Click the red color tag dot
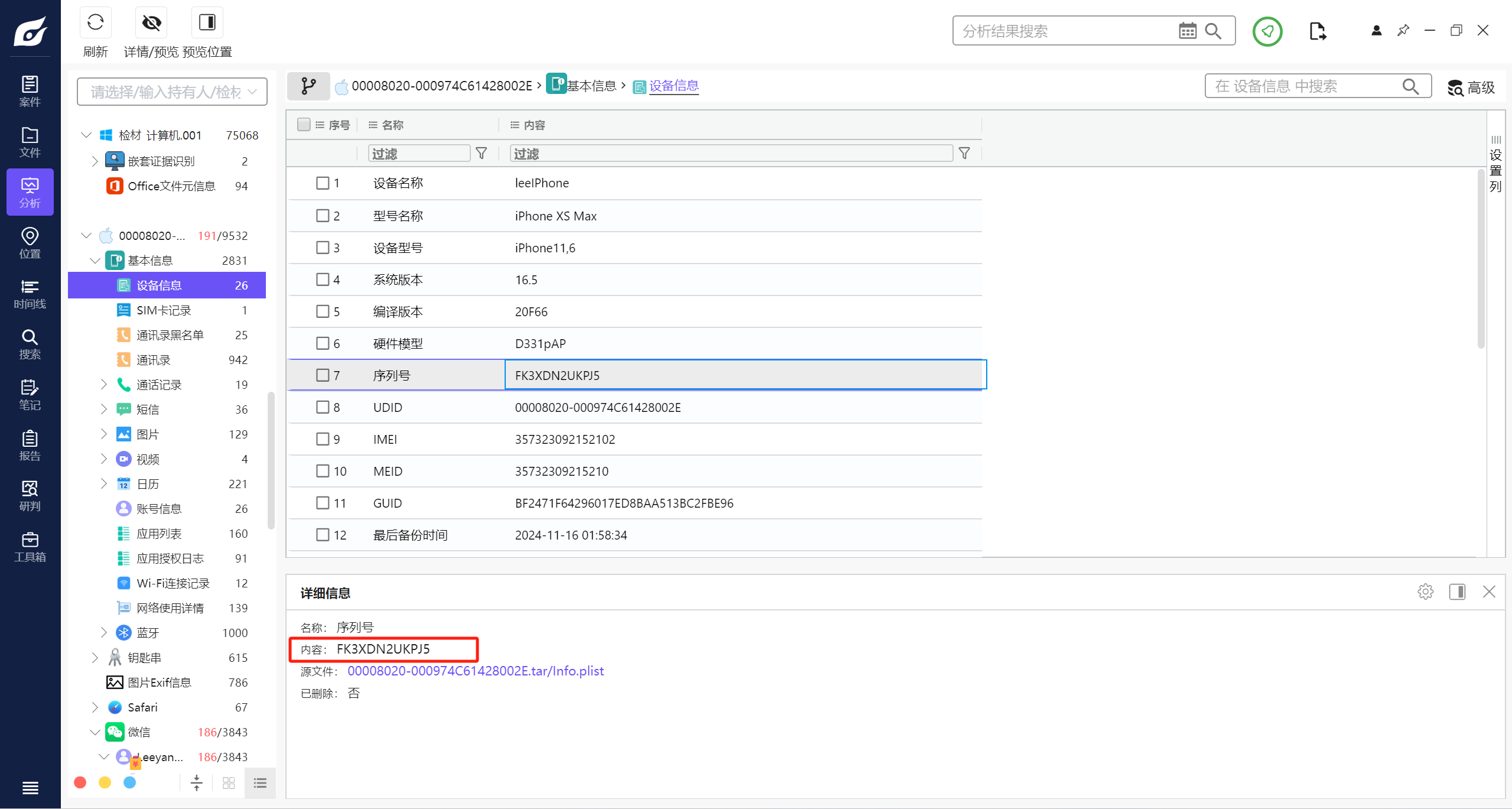The height and width of the screenshot is (809, 1512). click(x=80, y=782)
